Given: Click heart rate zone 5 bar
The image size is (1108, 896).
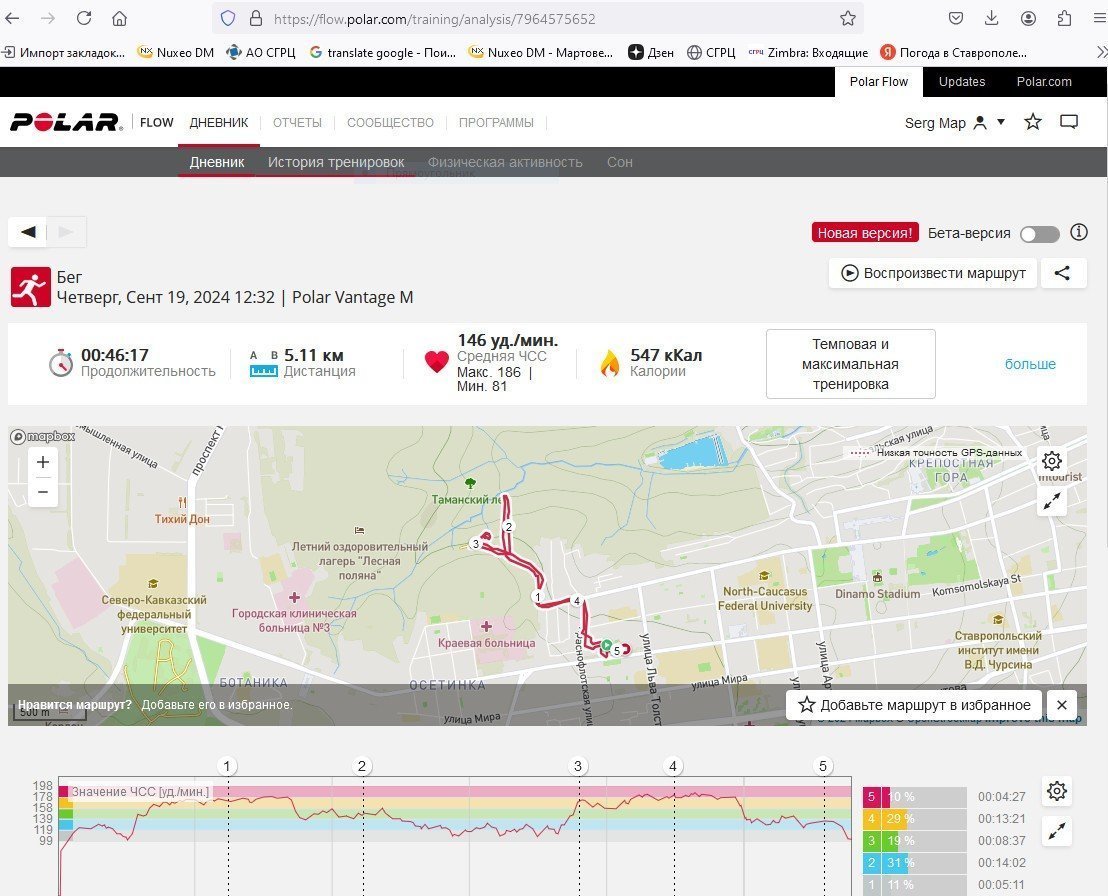Looking at the screenshot, I should pos(914,797).
